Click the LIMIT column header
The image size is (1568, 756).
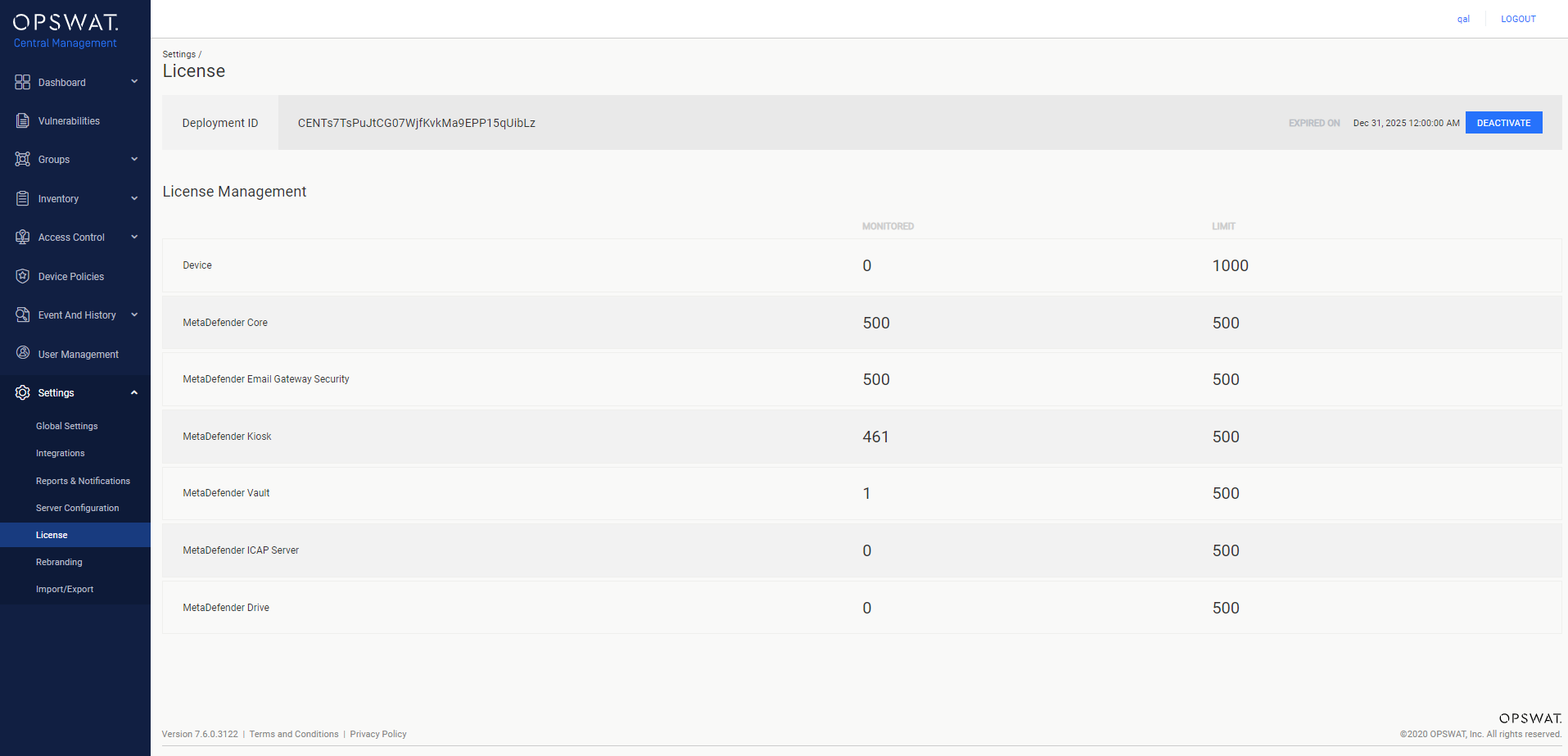[1223, 226]
